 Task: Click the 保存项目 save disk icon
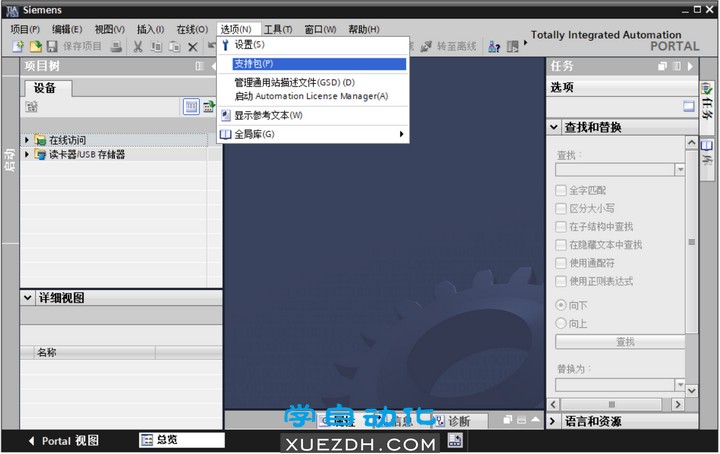52,46
